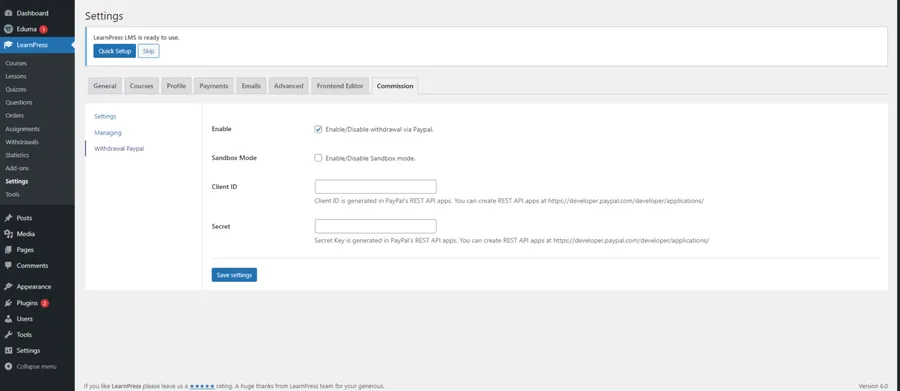Click the five-star rating link
The height and width of the screenshot is (391, 900).
click(x=202, y=386)
